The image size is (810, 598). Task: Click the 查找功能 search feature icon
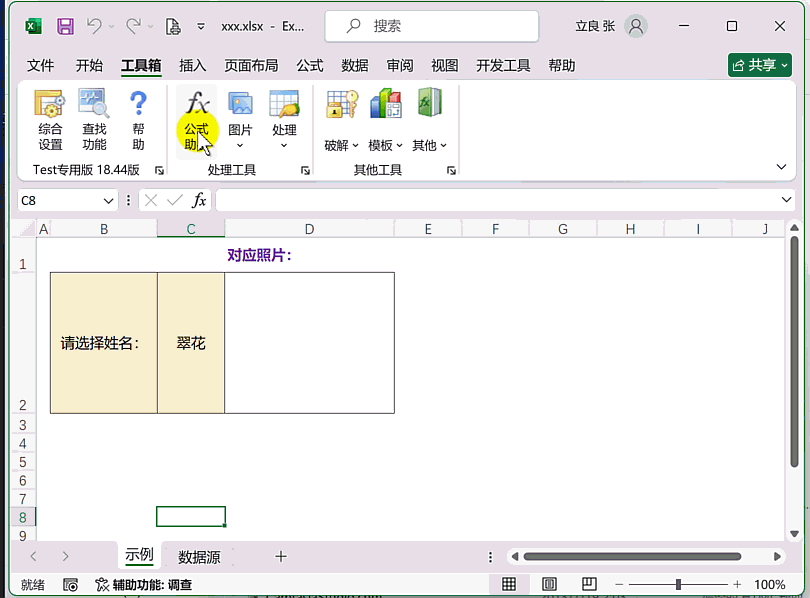(94, 119)
